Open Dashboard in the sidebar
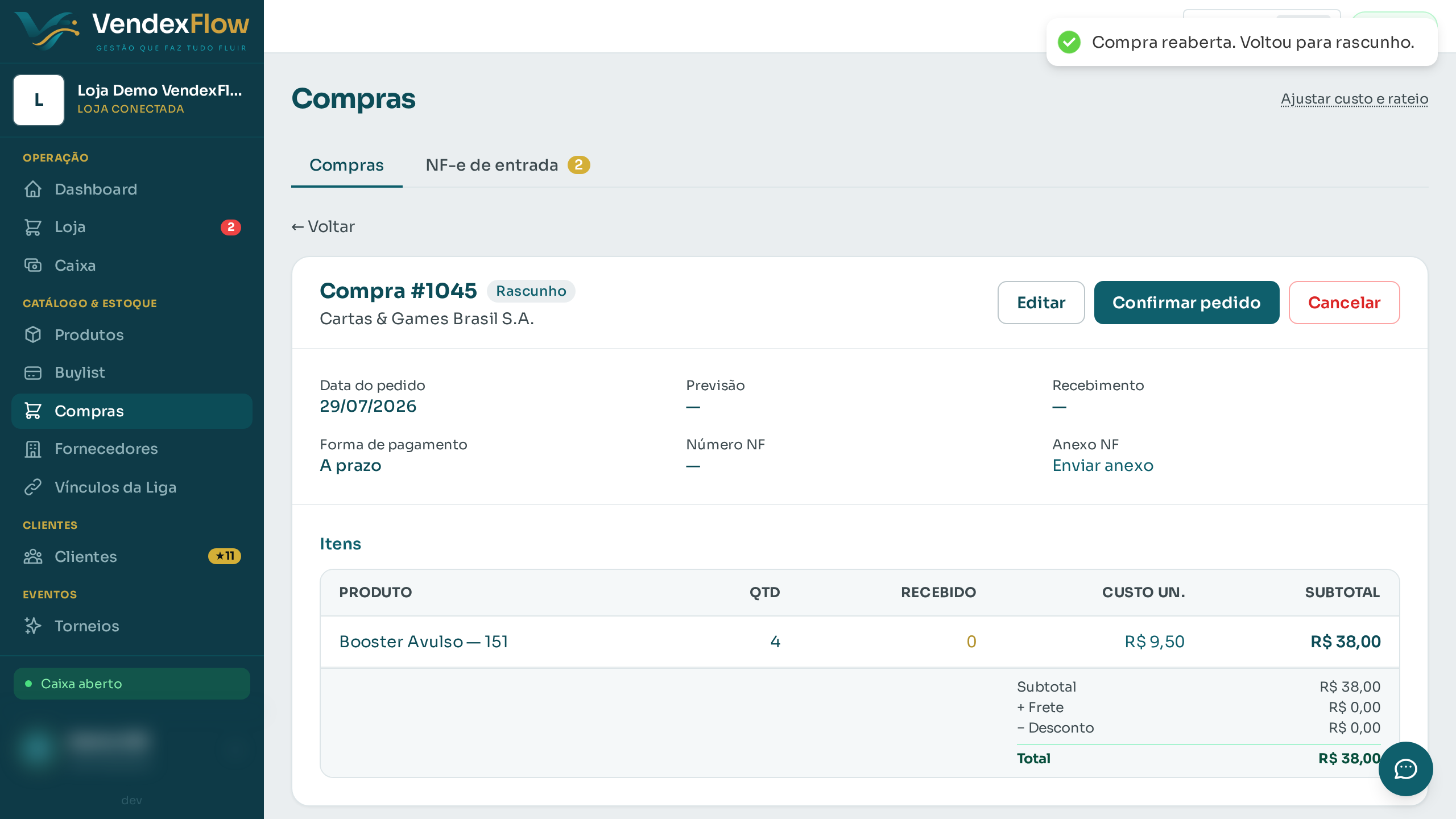The width and height of the screenshot is (1456, 819). tap(132, 189)
